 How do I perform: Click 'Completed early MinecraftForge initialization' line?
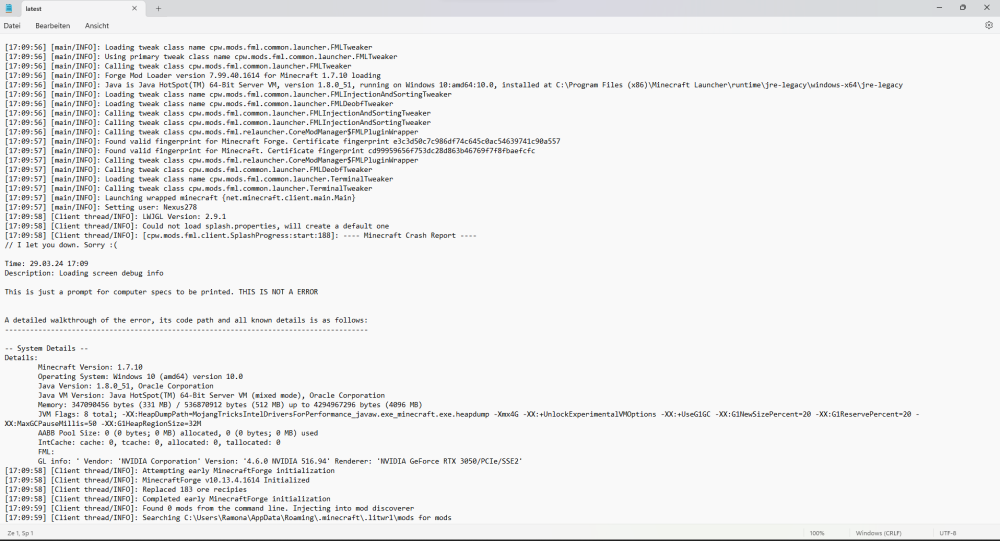tap(167, 498)
